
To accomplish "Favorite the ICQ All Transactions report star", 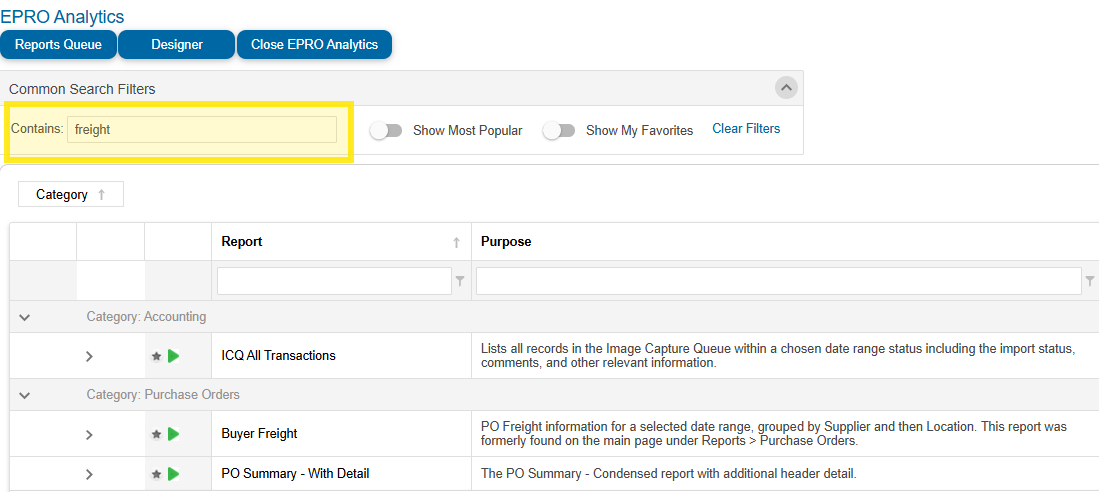I will [x=156, y=356].
